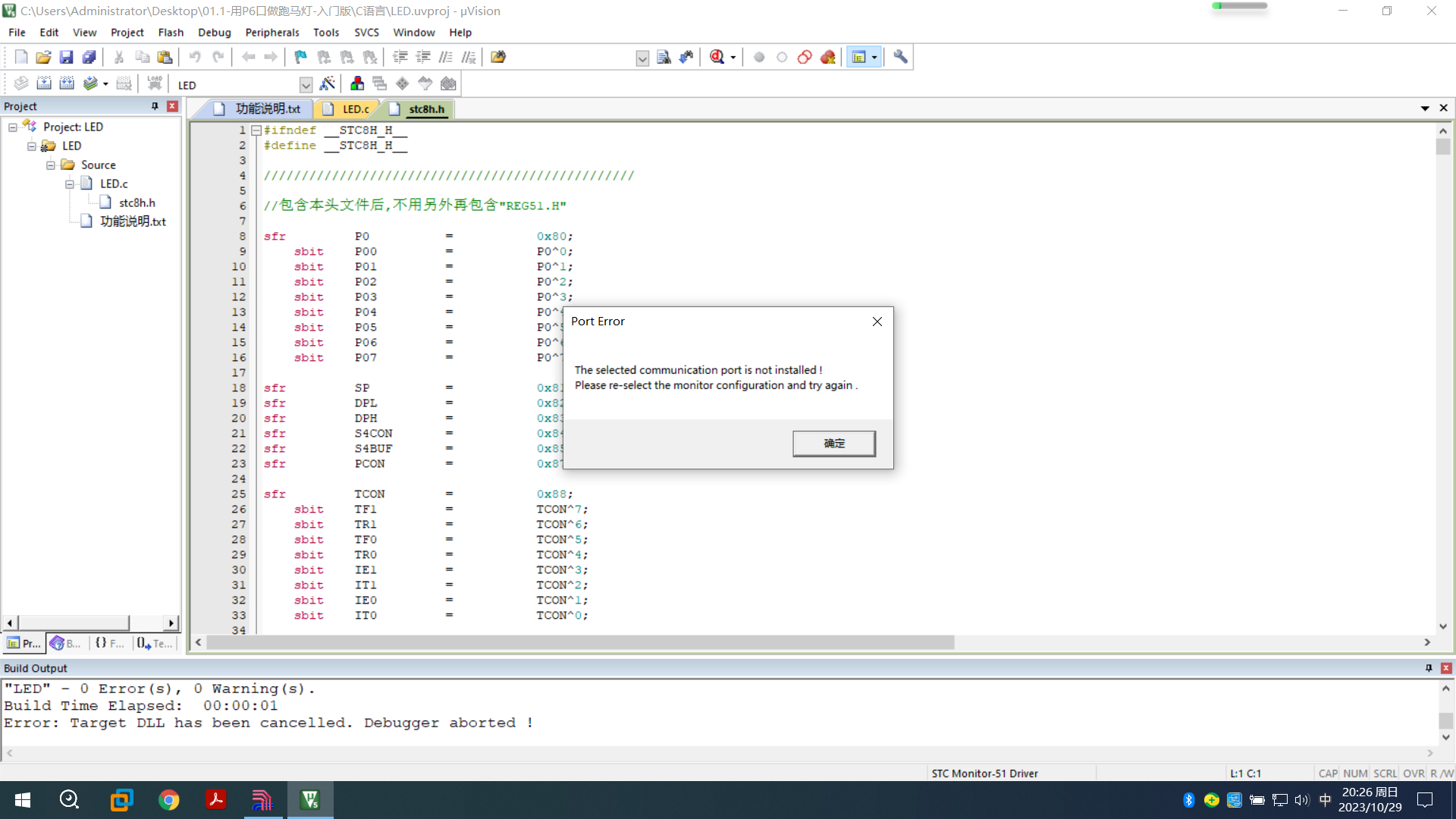This screenshot has width=1456, height=819.
Task: Select 功能说明.txt in the project tree
Action: 133,221
